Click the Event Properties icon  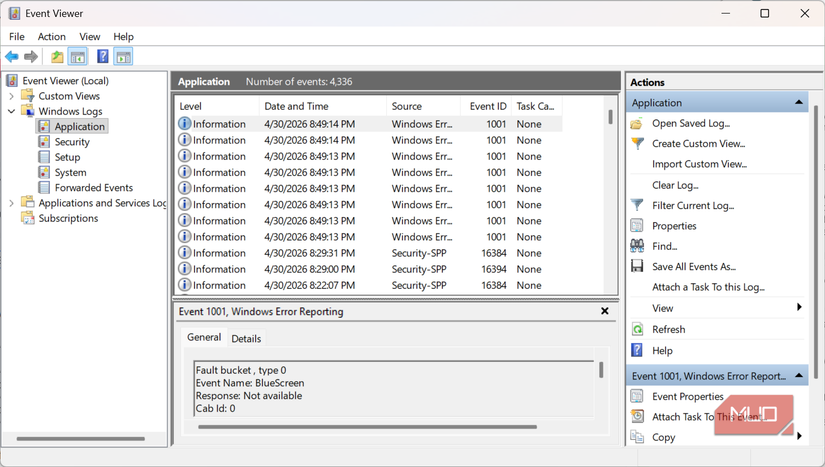tap(637, 396)
